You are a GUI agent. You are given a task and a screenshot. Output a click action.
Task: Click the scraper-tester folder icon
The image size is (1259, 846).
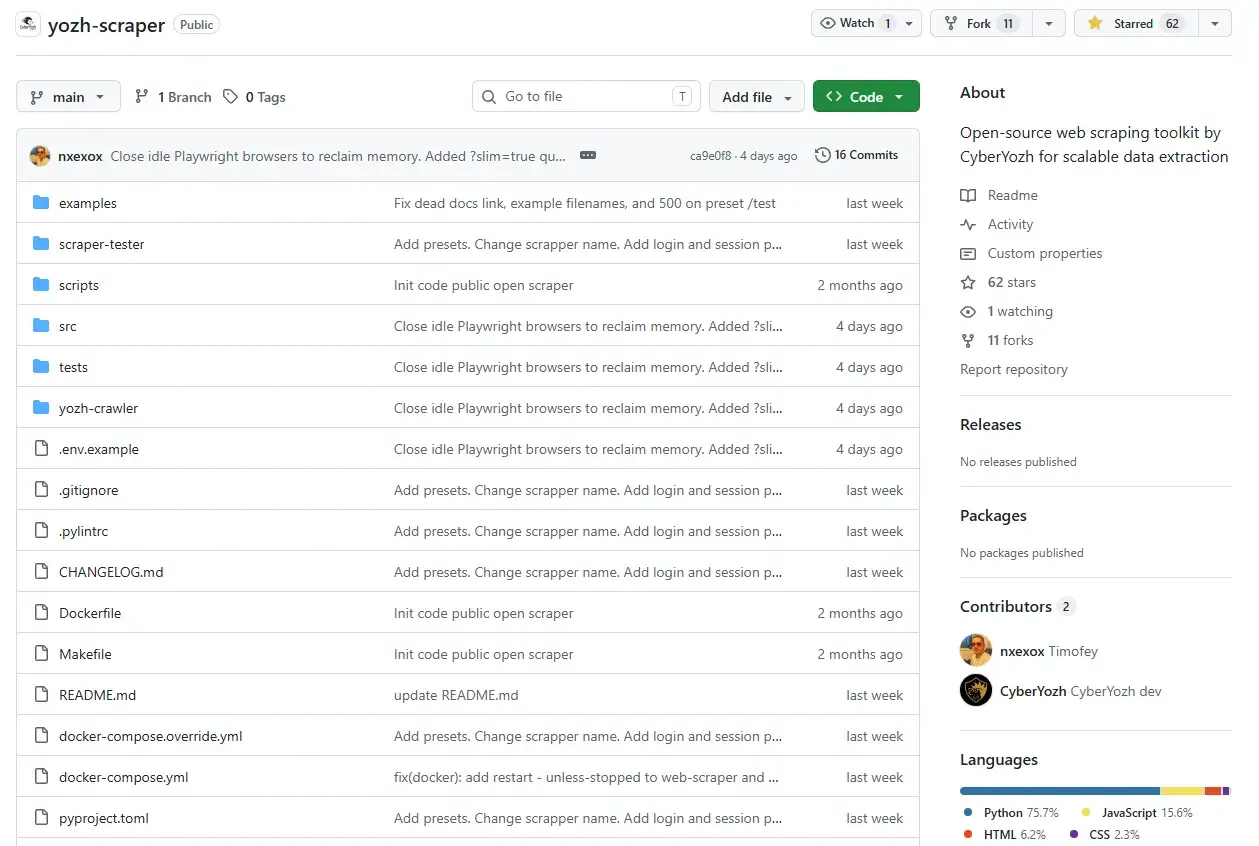click(41, 244)
